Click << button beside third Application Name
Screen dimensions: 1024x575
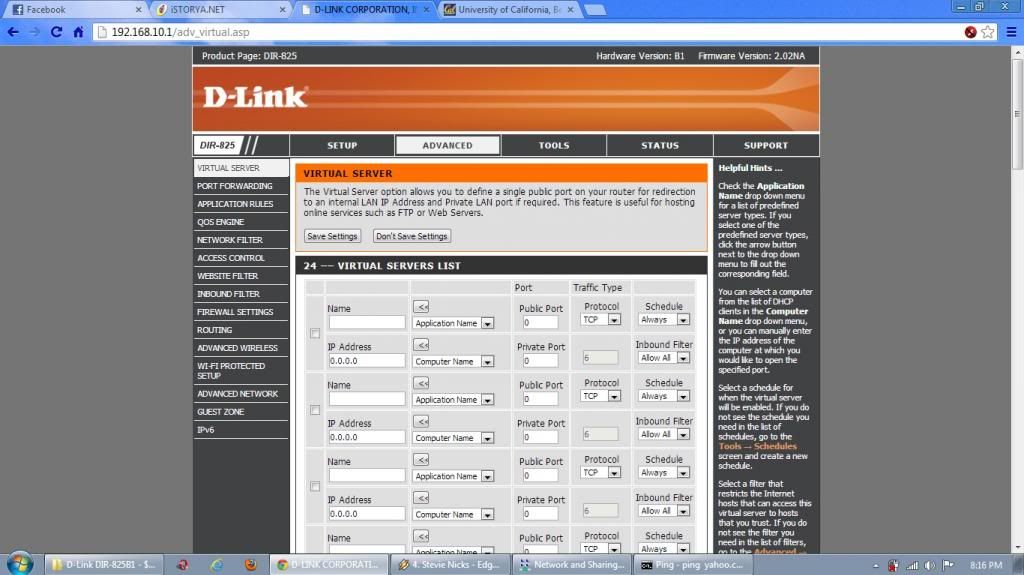(x=421, y=460)
